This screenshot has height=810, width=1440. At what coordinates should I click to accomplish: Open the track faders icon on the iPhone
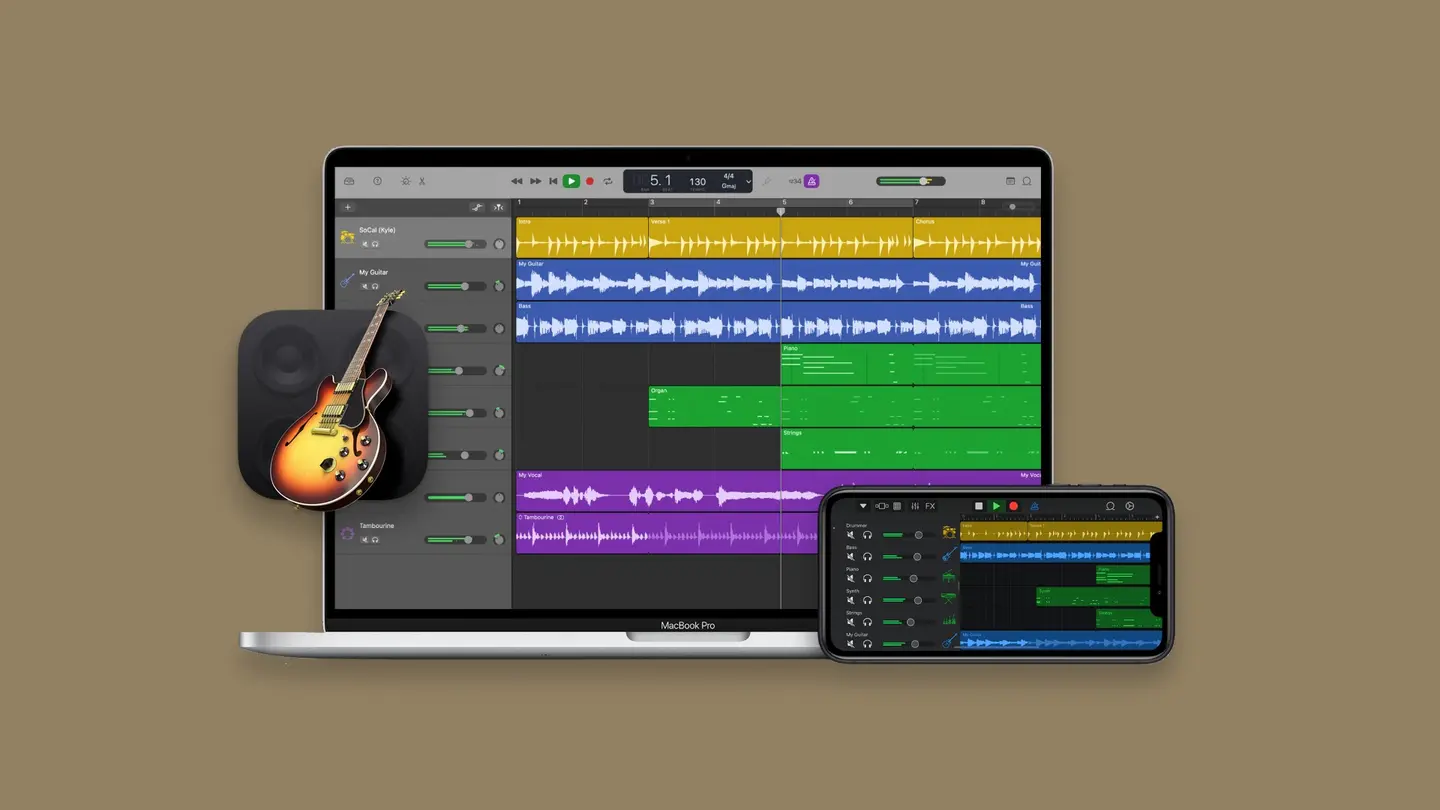tap(915, 506)
